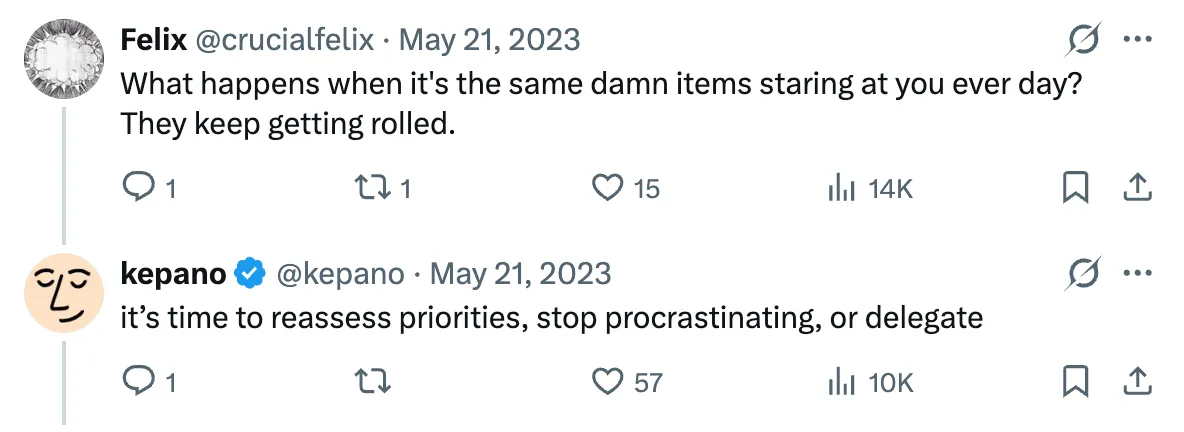
Task: Reply to Felix's tweet
Action: click(136, 187)
